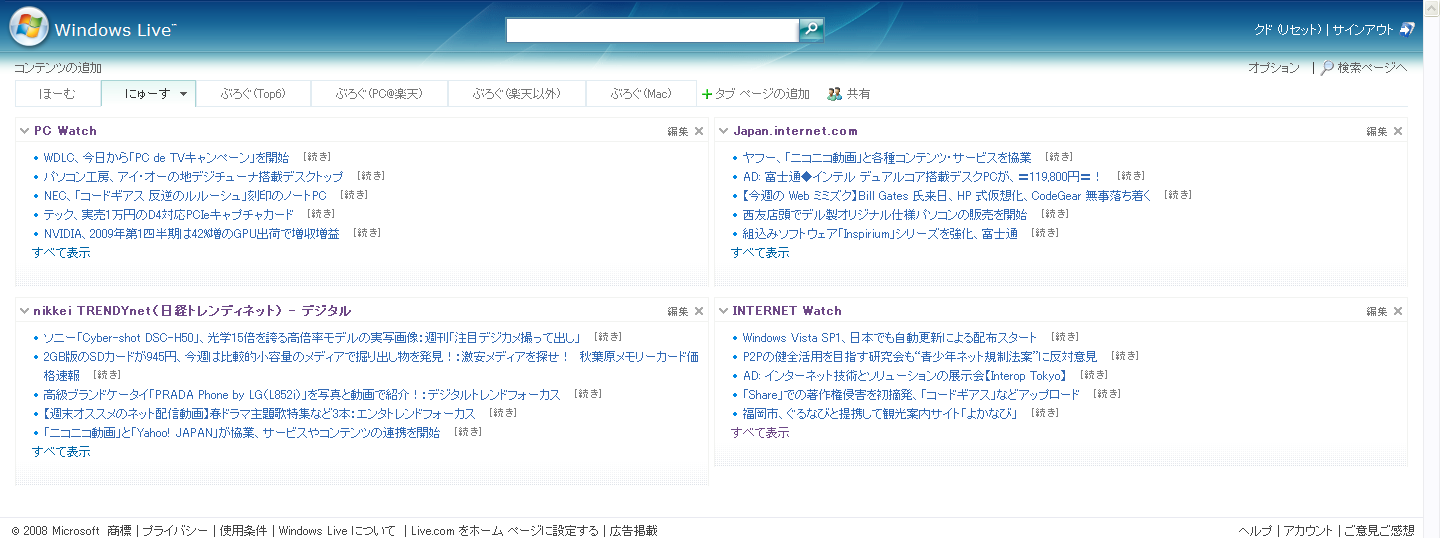Click 続き after テック D4対応 headline
Viewport: 1440px width, 538px height.
321,214
